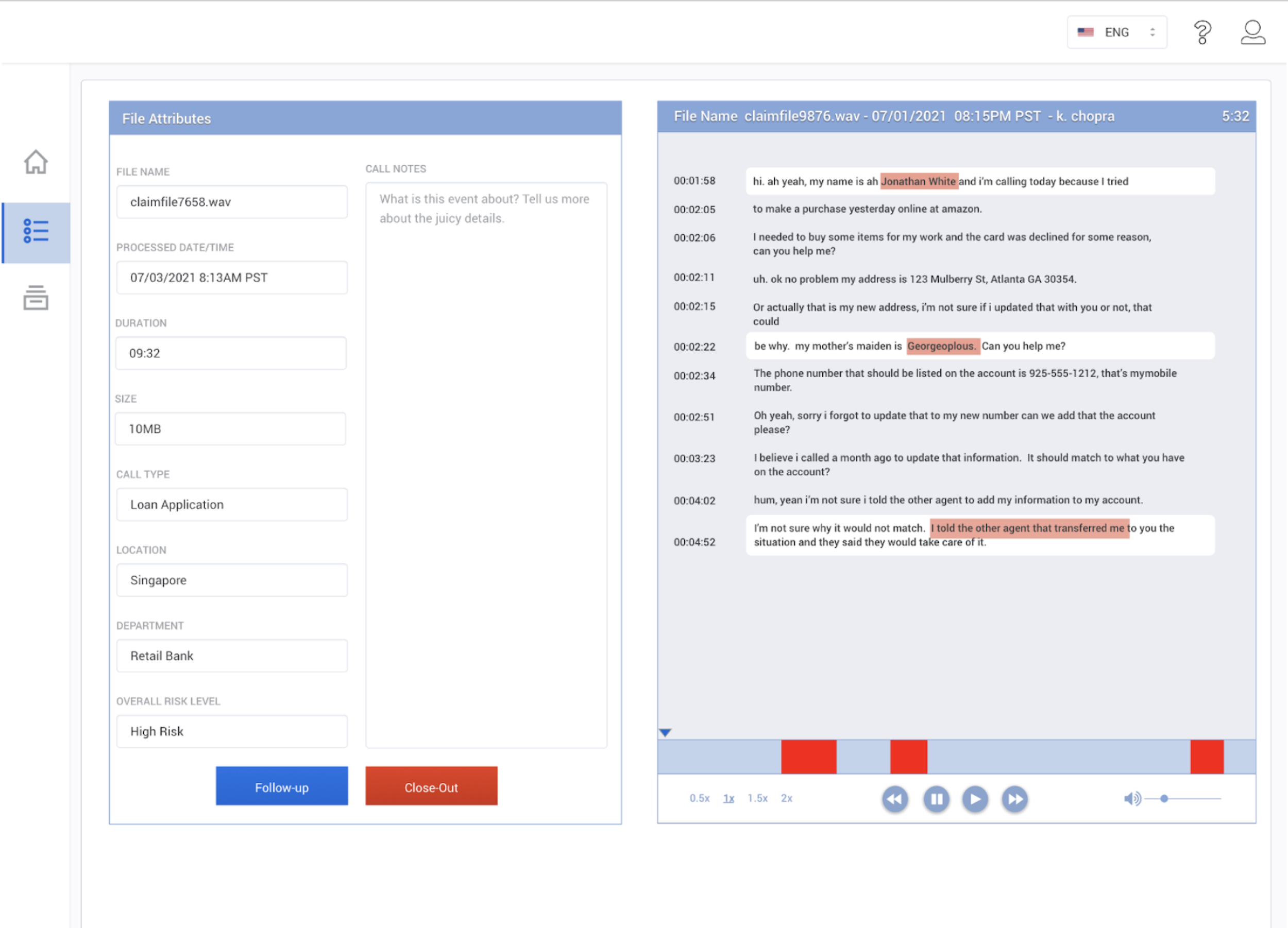
Task: Click the Follow-up button
Action: click(282, 787)
